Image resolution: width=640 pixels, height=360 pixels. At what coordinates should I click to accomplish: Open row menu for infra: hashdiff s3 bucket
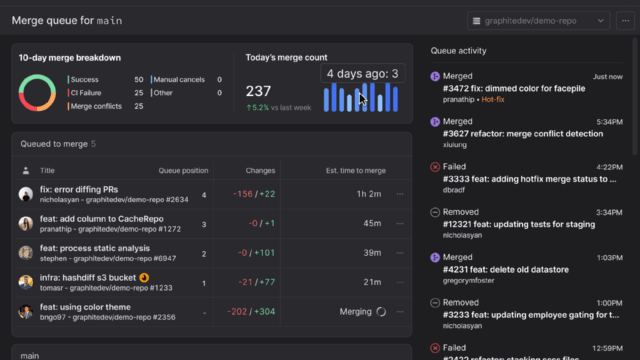[400, 282]
